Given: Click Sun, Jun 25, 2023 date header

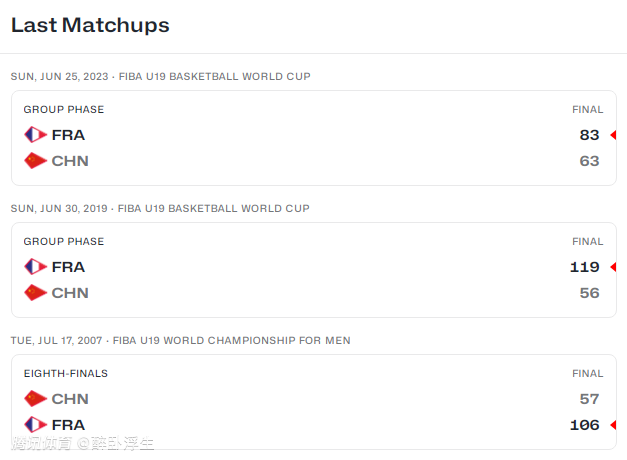Looking at the screenshot, I should point(60,77).
